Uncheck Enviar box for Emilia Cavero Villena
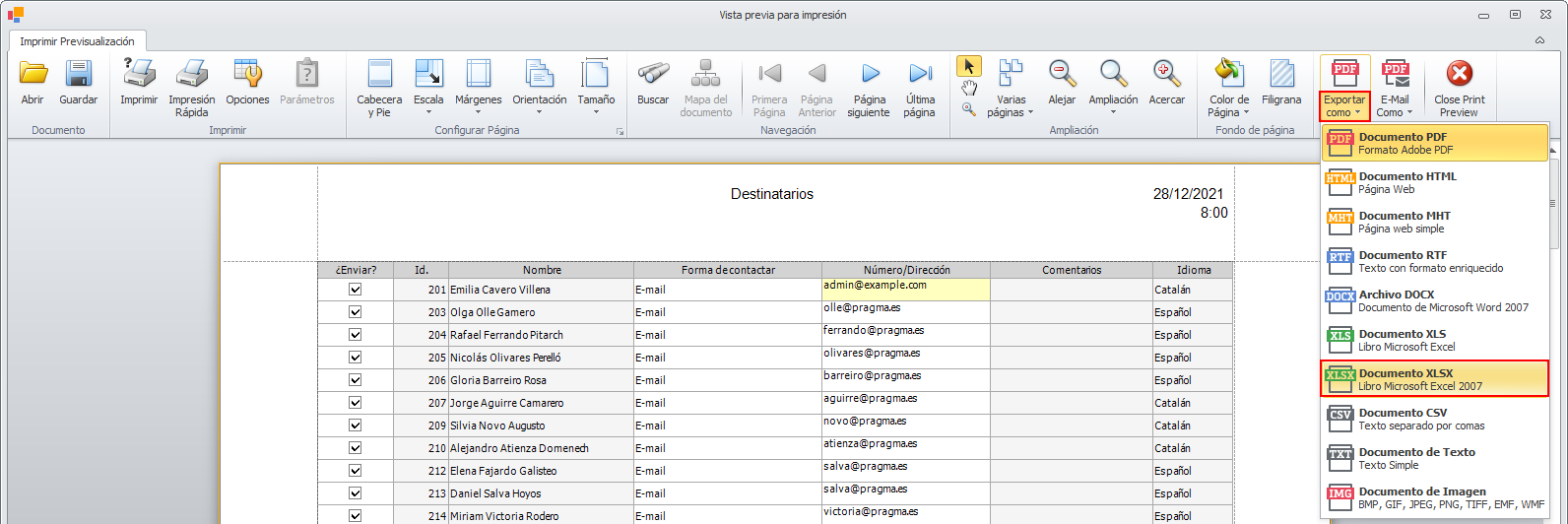The height and width of the screenshot is (524, 1568). point(356,290)
